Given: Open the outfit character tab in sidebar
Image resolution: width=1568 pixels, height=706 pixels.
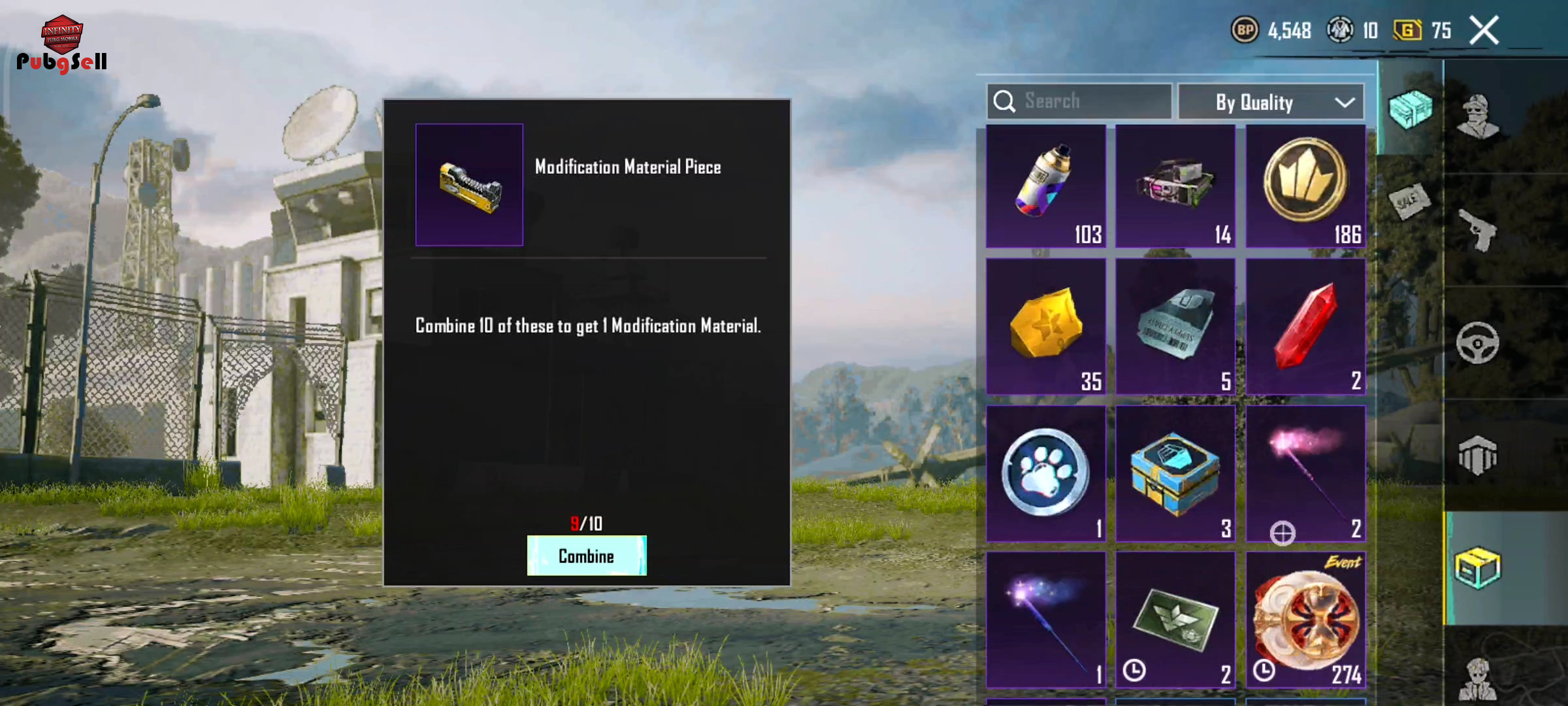Looking at the screenshot, I should (1478, 118).
